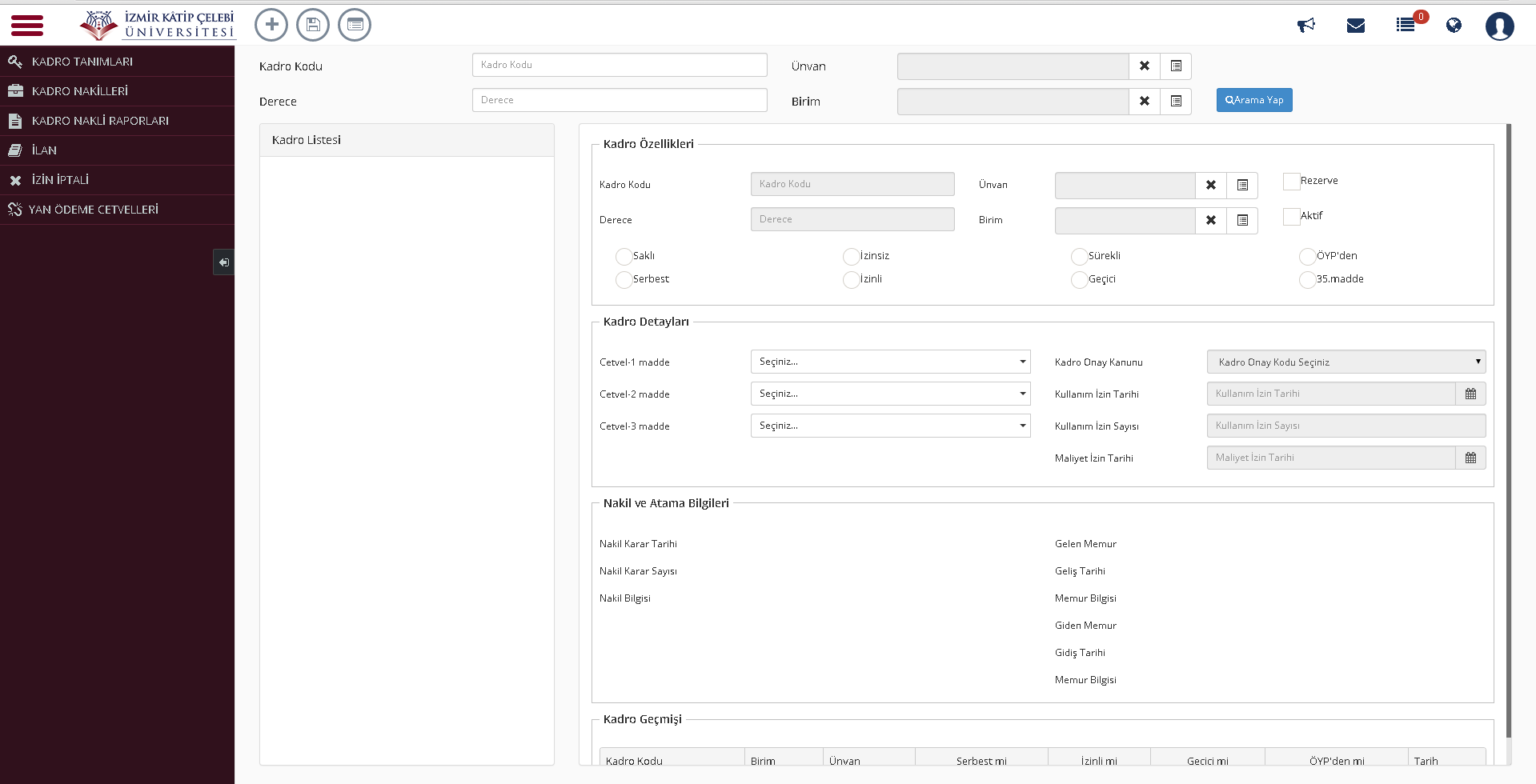
Task: Open the Cetvel-2 madde dropdown
Action: [890, 394]
